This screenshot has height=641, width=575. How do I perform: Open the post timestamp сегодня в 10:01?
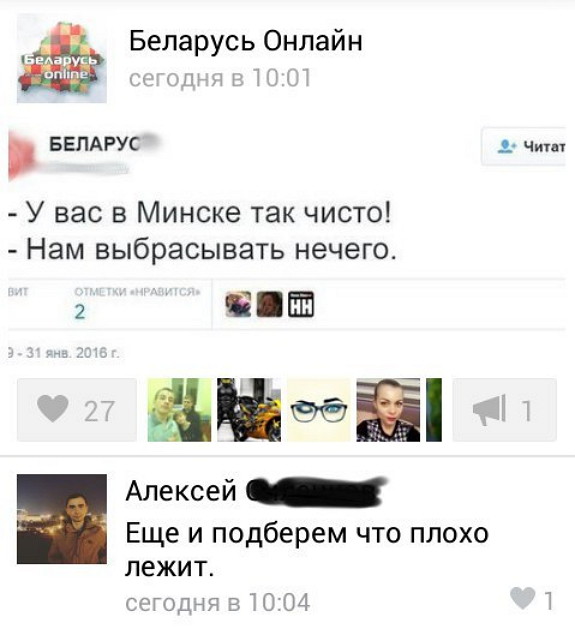click(x=220, y=78)
